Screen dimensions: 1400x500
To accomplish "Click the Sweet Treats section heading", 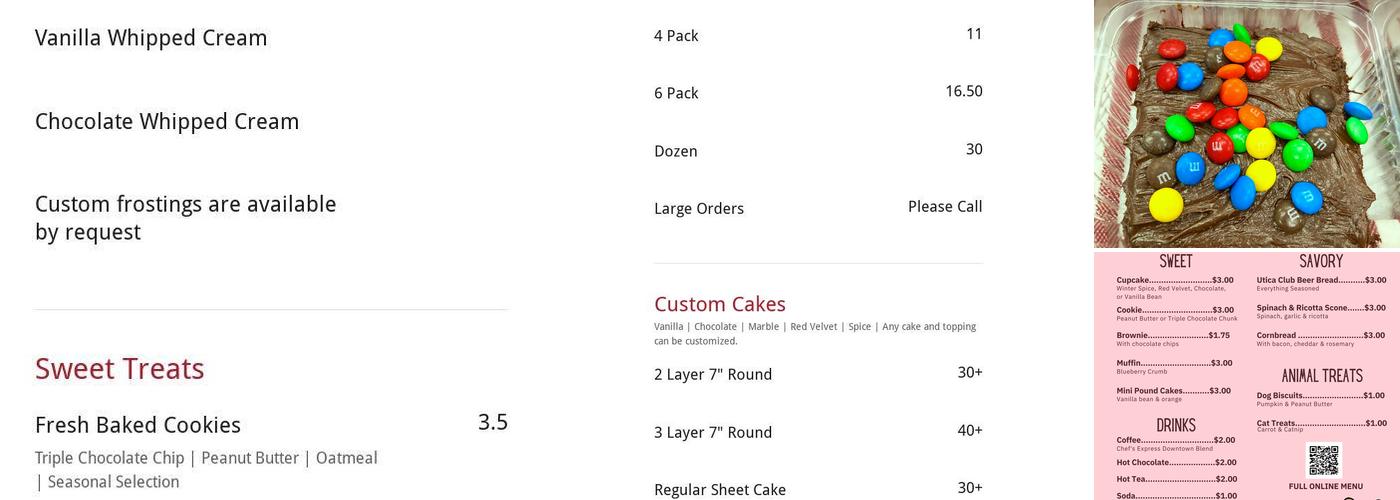I will [120, 369].
